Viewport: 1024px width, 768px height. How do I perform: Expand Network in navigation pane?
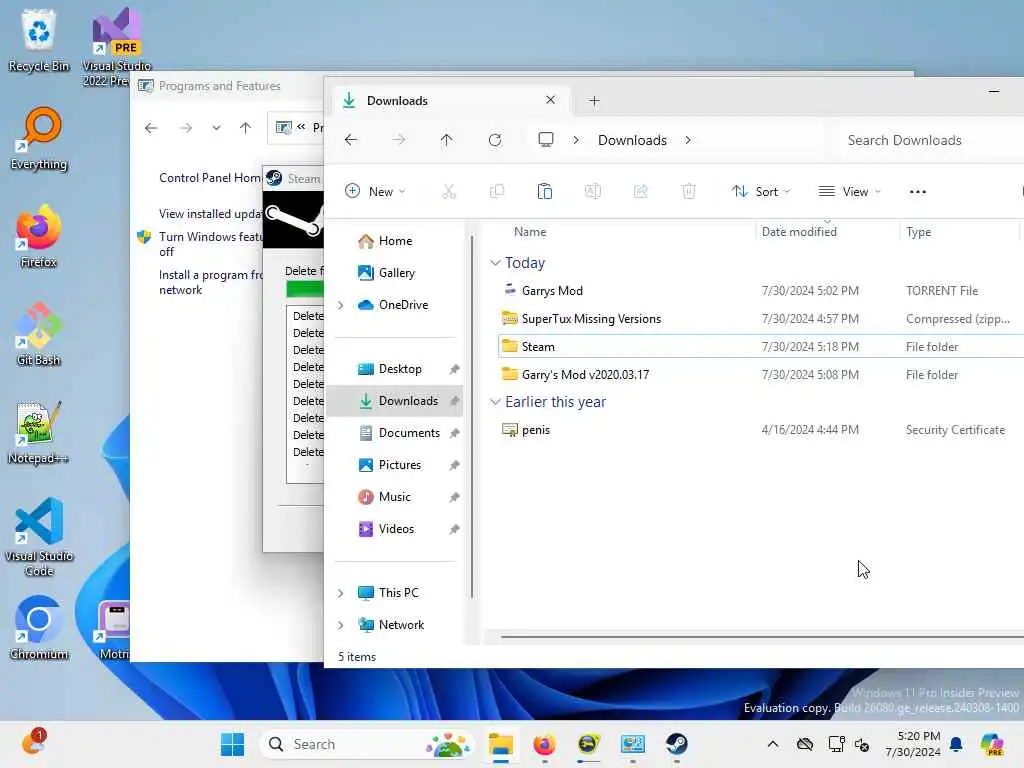pyautogui.click(x=340, y=625)
